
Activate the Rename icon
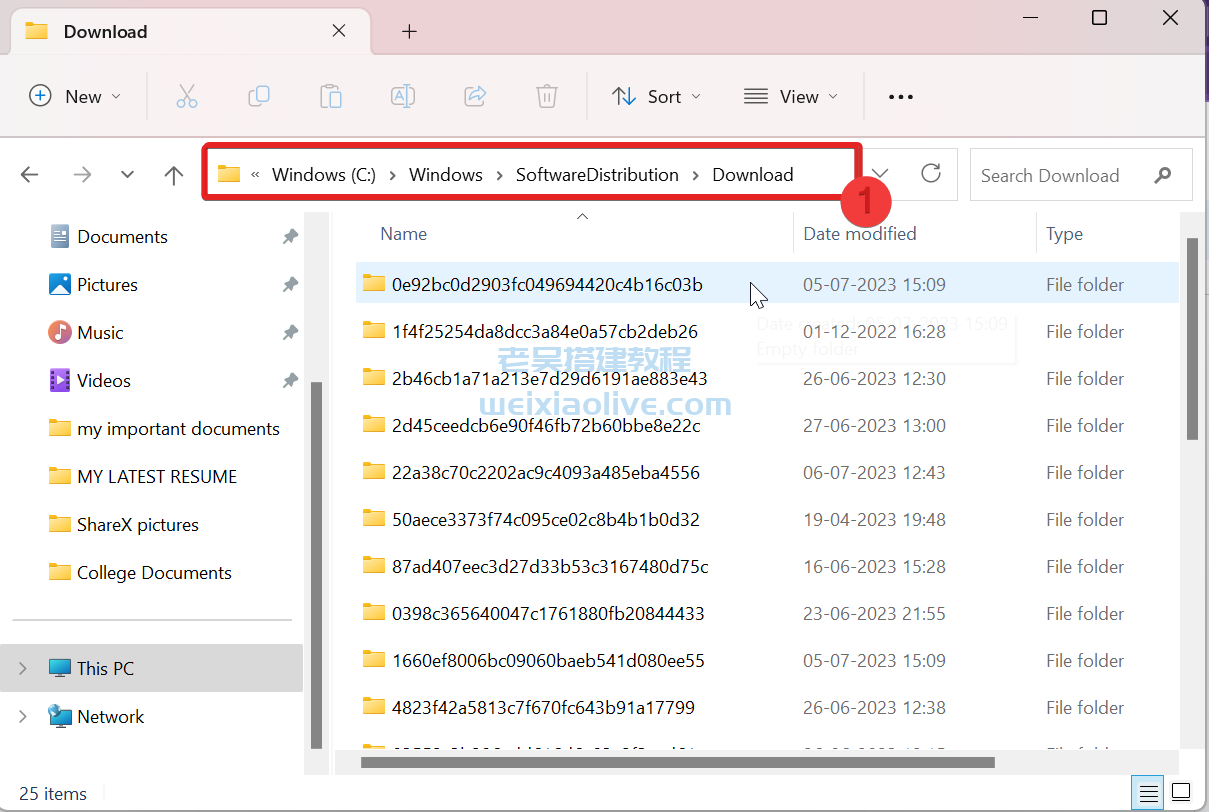pos(403,96)
